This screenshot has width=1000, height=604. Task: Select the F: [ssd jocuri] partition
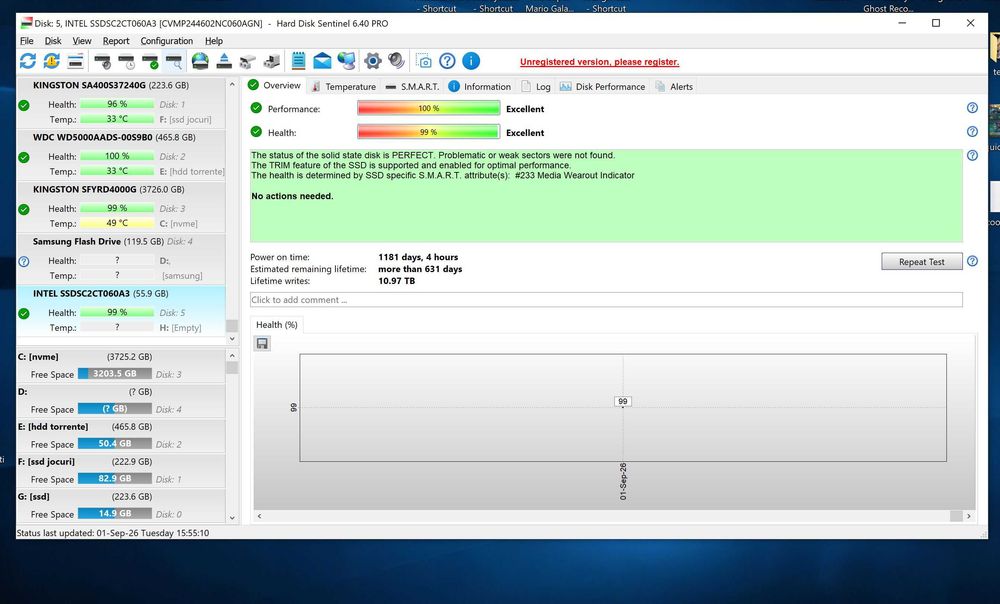coord(121,470)
